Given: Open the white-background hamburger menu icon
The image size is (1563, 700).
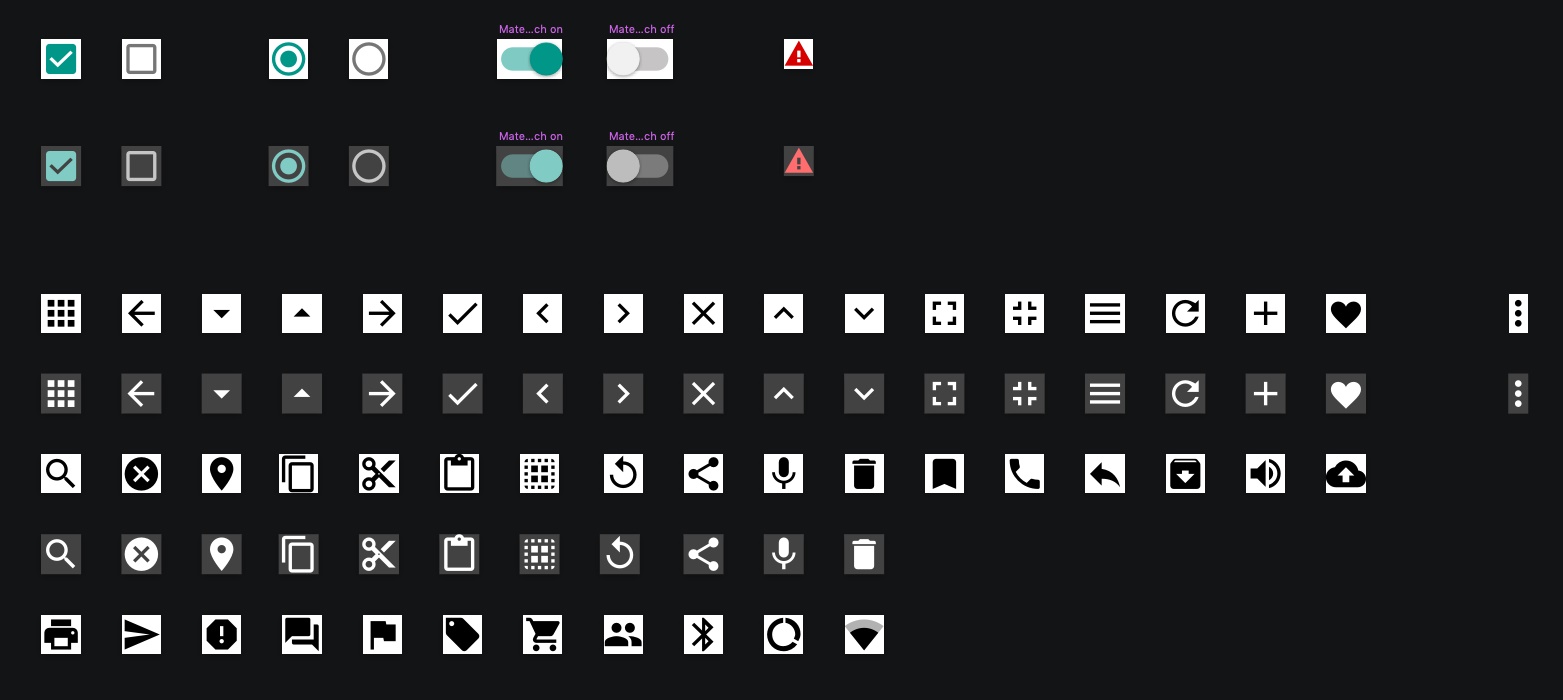Looking at the screenshot, I should pos(1105,313).
